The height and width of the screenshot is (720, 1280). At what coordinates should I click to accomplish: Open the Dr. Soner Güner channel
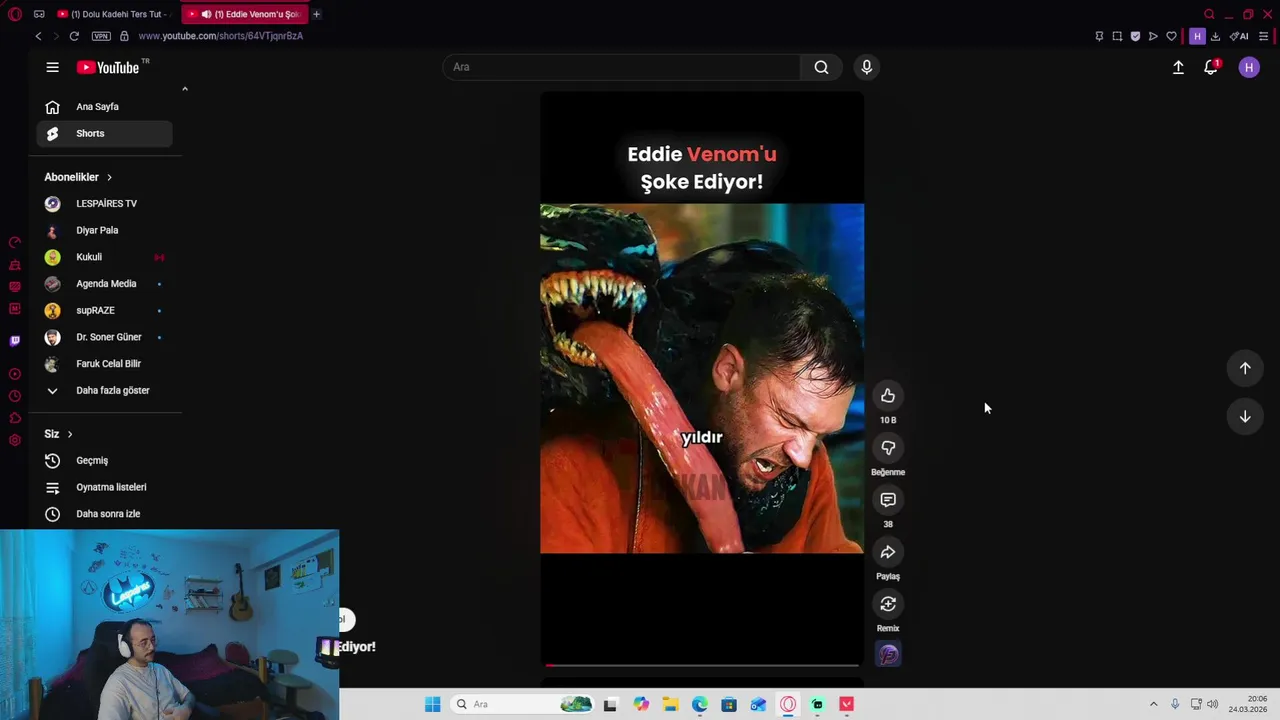pyautogui.click(x=104, y=337)
